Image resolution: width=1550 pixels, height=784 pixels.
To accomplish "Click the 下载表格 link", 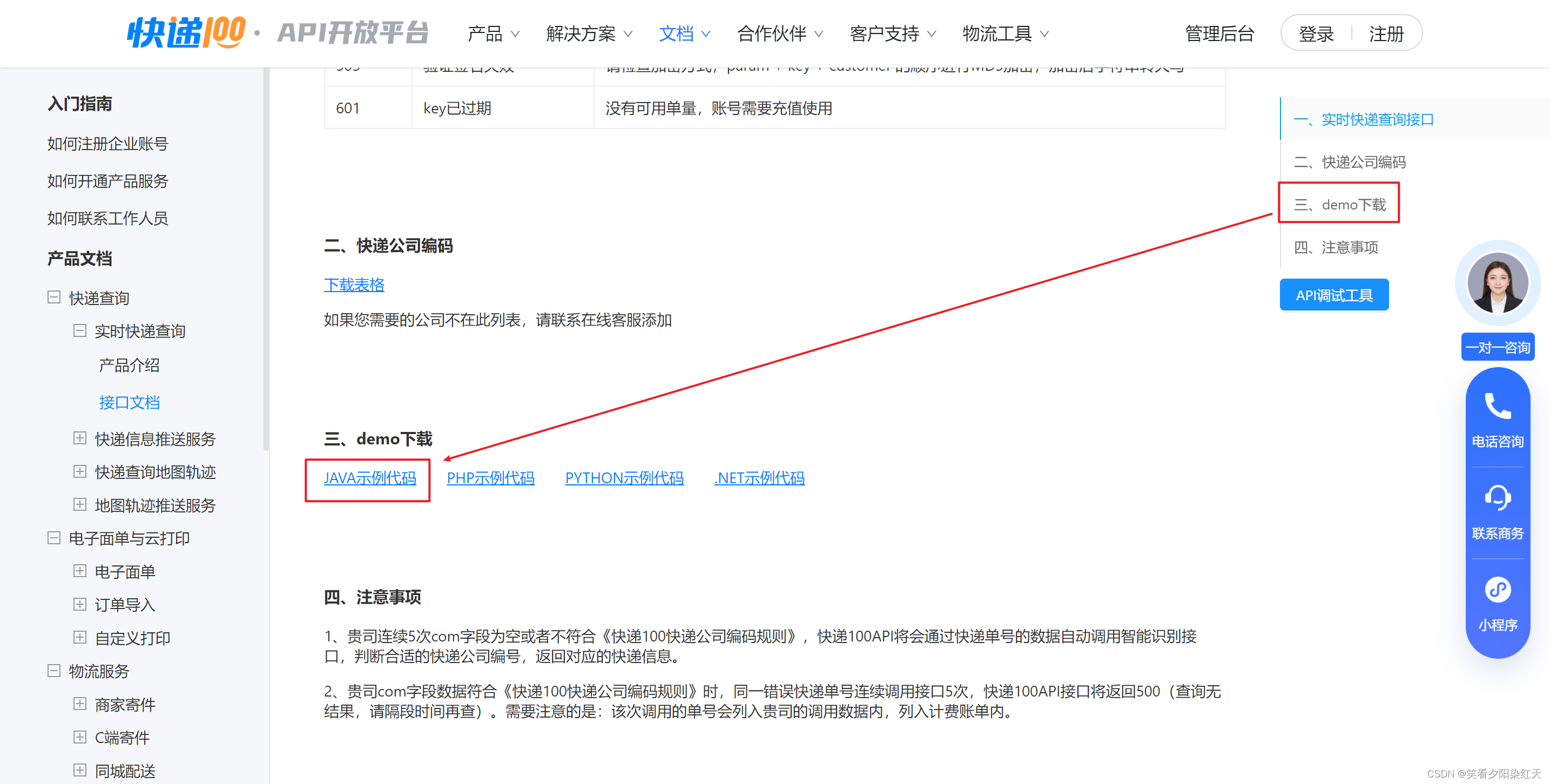I will [x=354, y=285].
